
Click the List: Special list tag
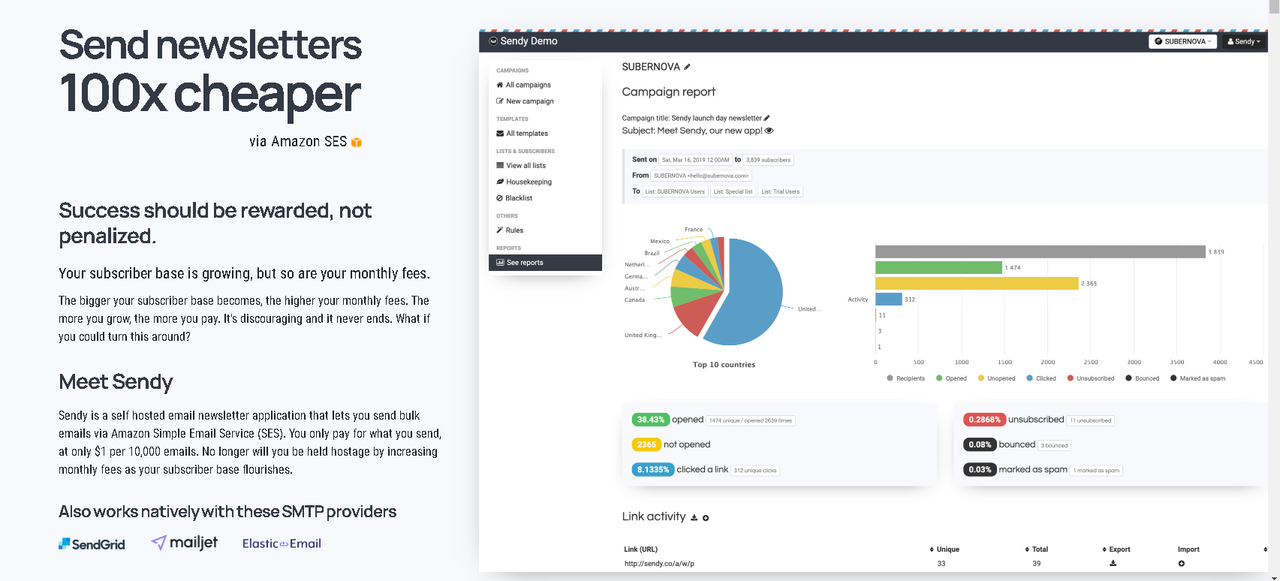(x=733, y=191)
